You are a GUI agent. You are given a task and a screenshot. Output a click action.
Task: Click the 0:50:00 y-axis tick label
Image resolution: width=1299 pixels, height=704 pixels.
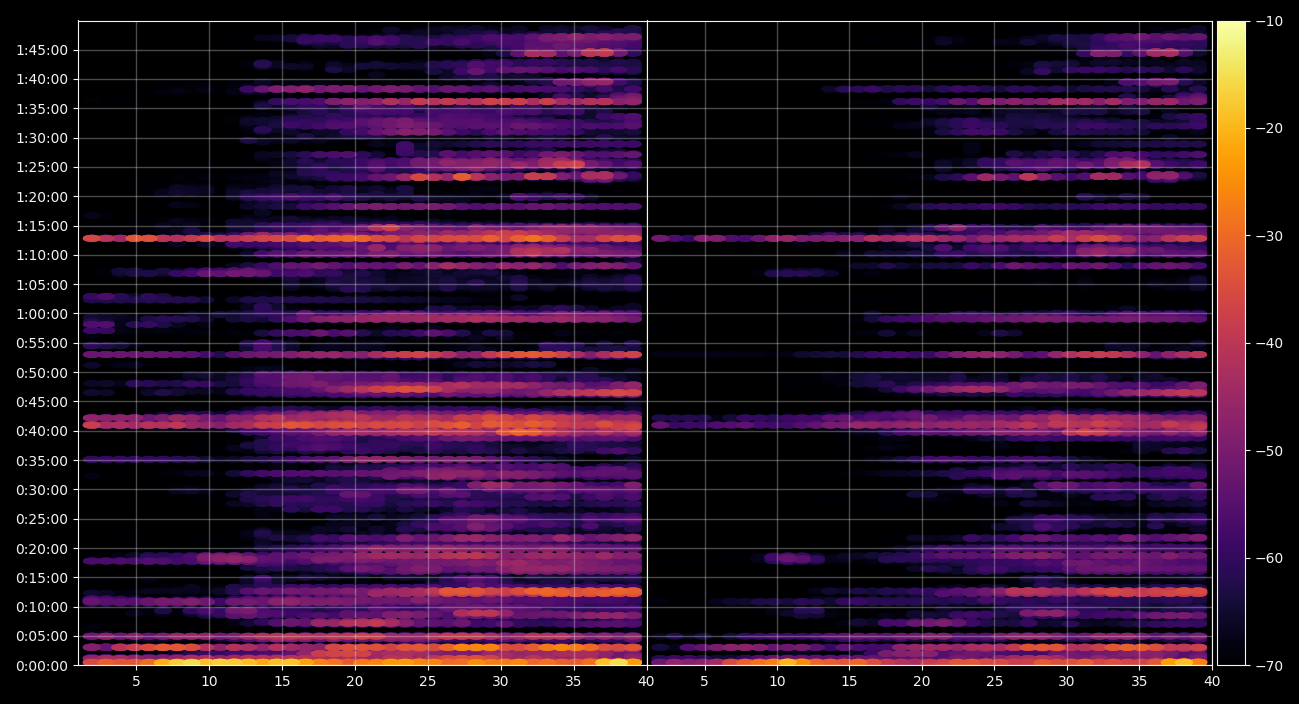pos(42,373)
